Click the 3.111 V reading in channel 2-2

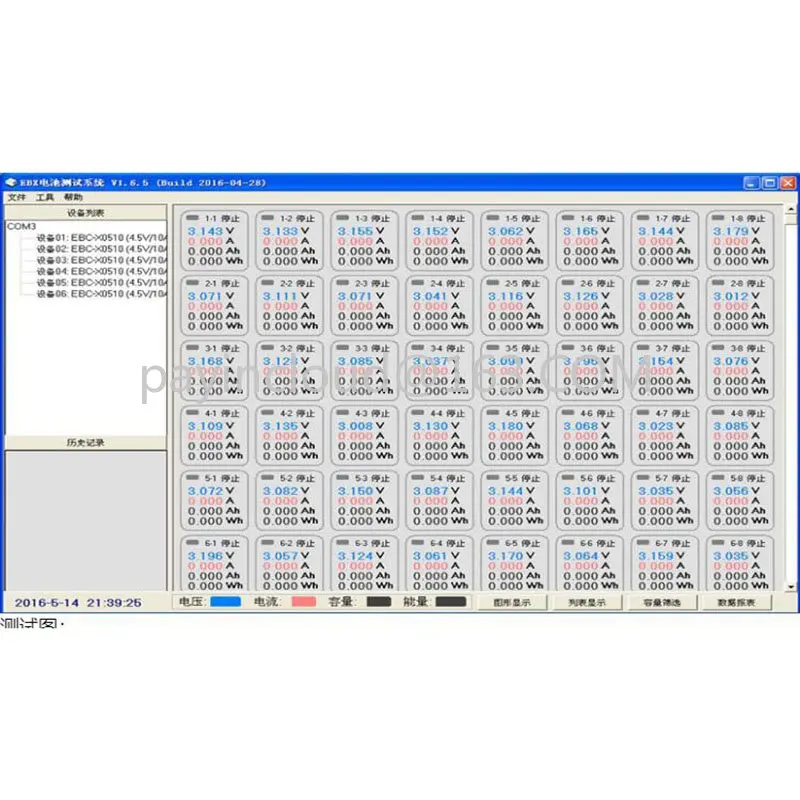[x=286, y=296]
